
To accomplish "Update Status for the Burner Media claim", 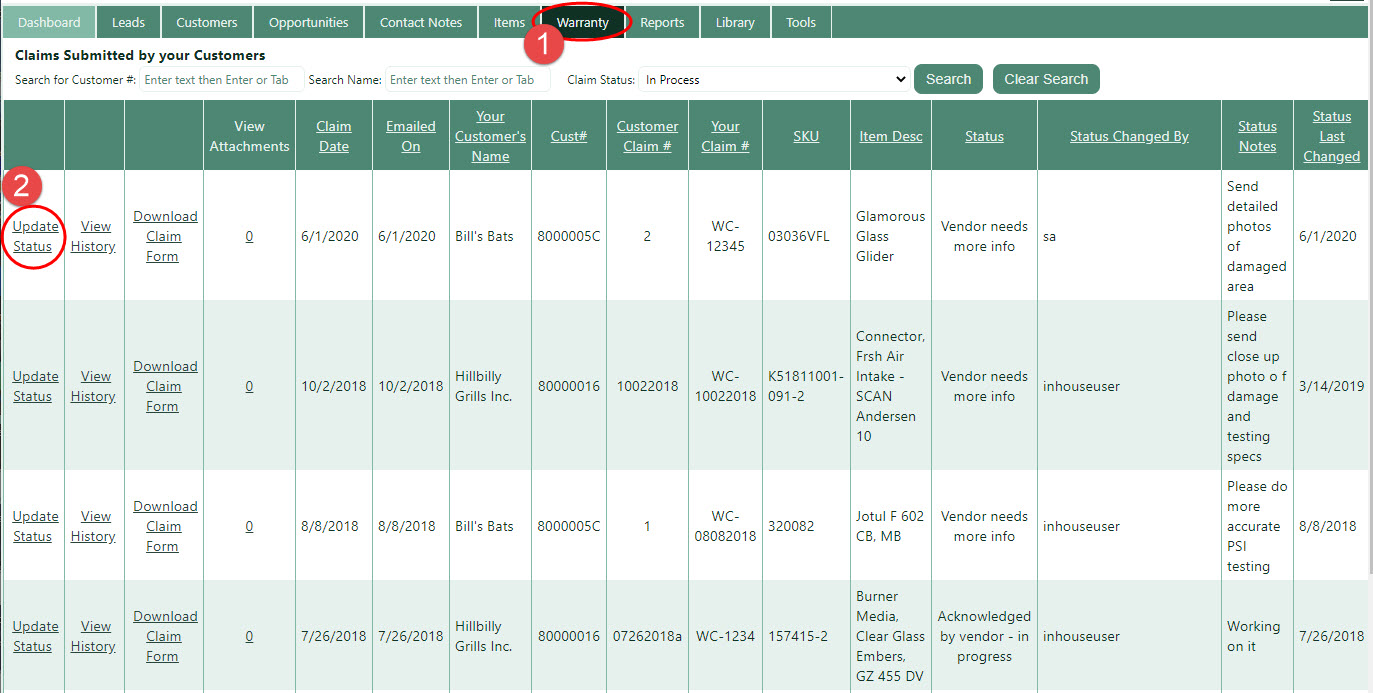I will tap(35, 636).
